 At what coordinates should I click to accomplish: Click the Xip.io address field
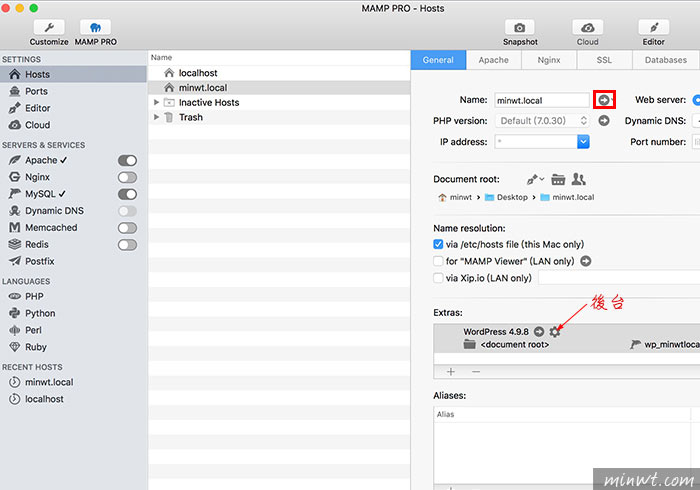pos(619,278)
